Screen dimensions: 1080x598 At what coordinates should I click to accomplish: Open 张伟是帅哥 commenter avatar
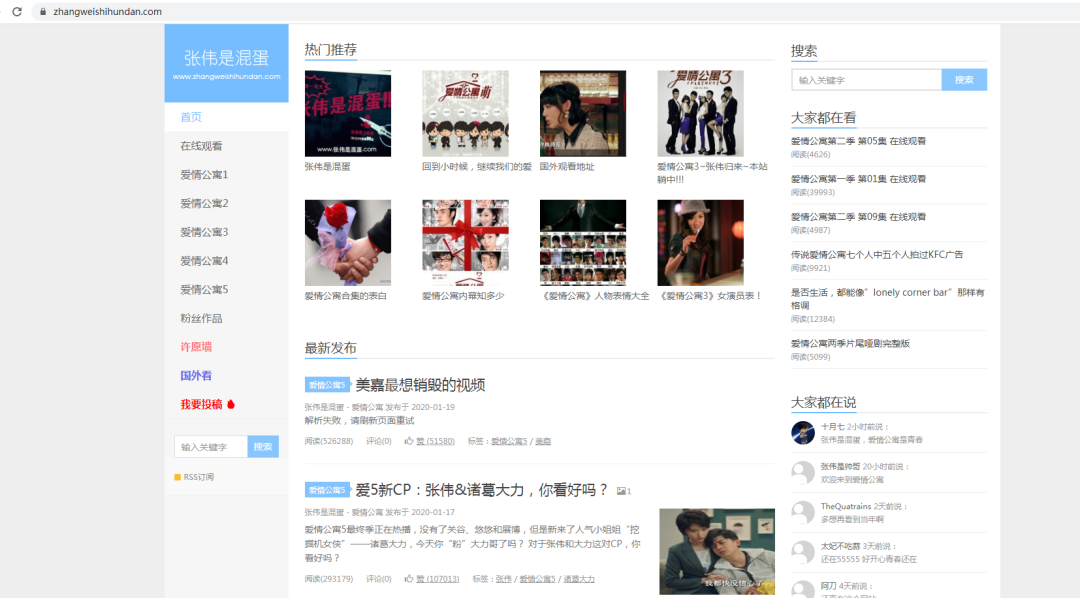pyautogui.click(x=802, y=473)
